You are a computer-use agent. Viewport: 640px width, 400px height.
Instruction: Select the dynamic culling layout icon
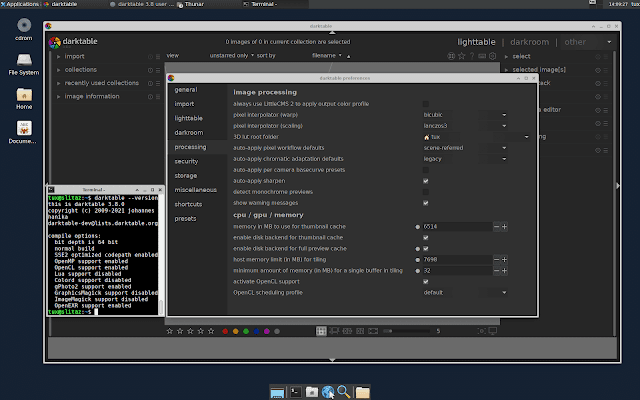coord(360,331)
